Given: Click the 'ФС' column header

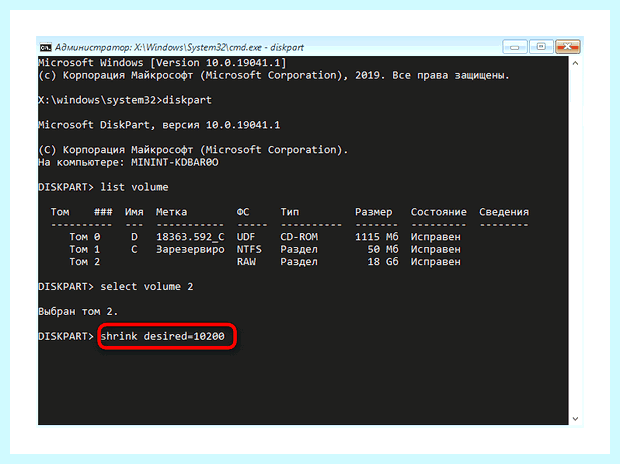Looking at the screenshot, I should [x=243, y=212].
